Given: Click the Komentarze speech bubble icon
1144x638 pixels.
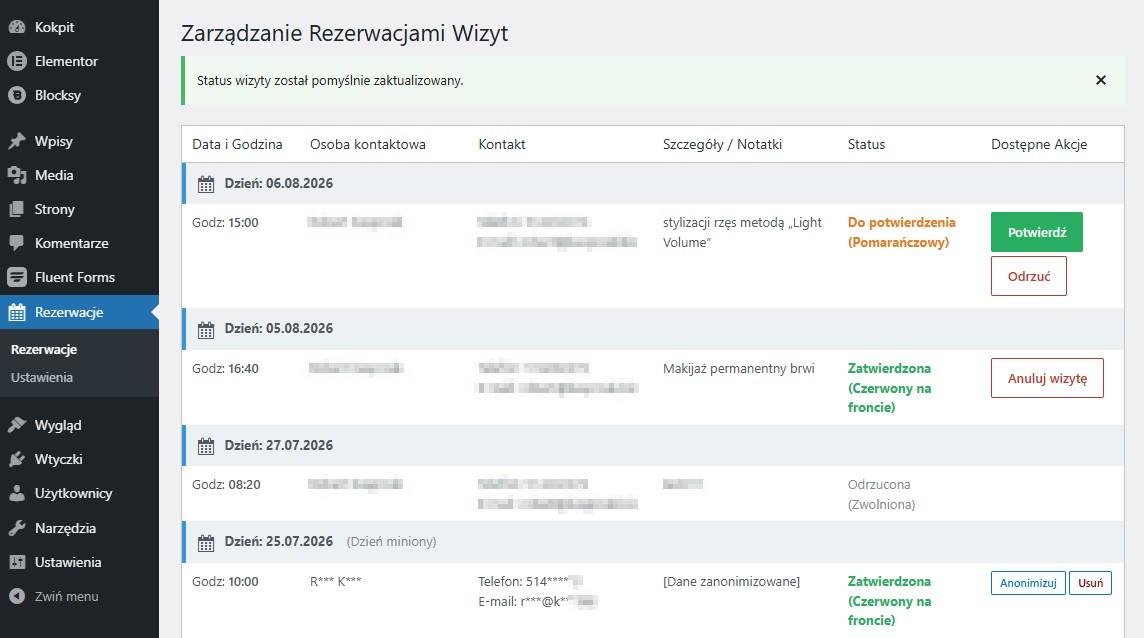Looking at the screenshot, I should click(x=17, y=243).
